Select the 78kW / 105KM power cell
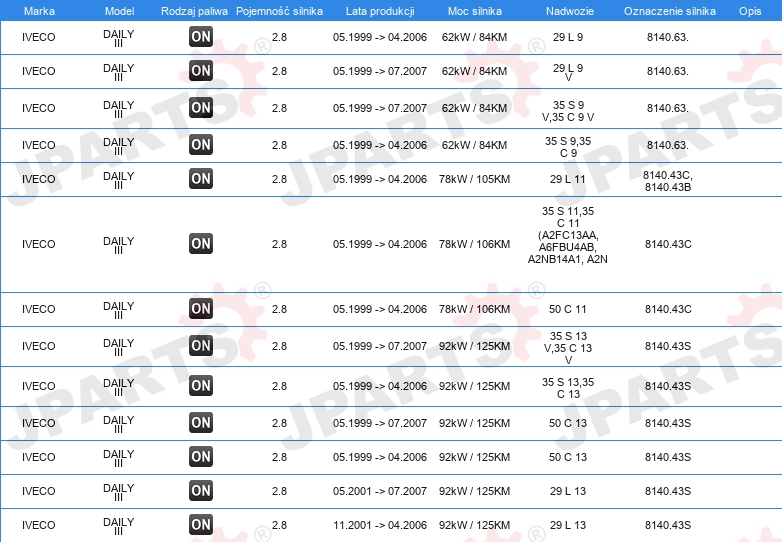The height and width of the screenshot is (542, 782). (x=474, y=179)
